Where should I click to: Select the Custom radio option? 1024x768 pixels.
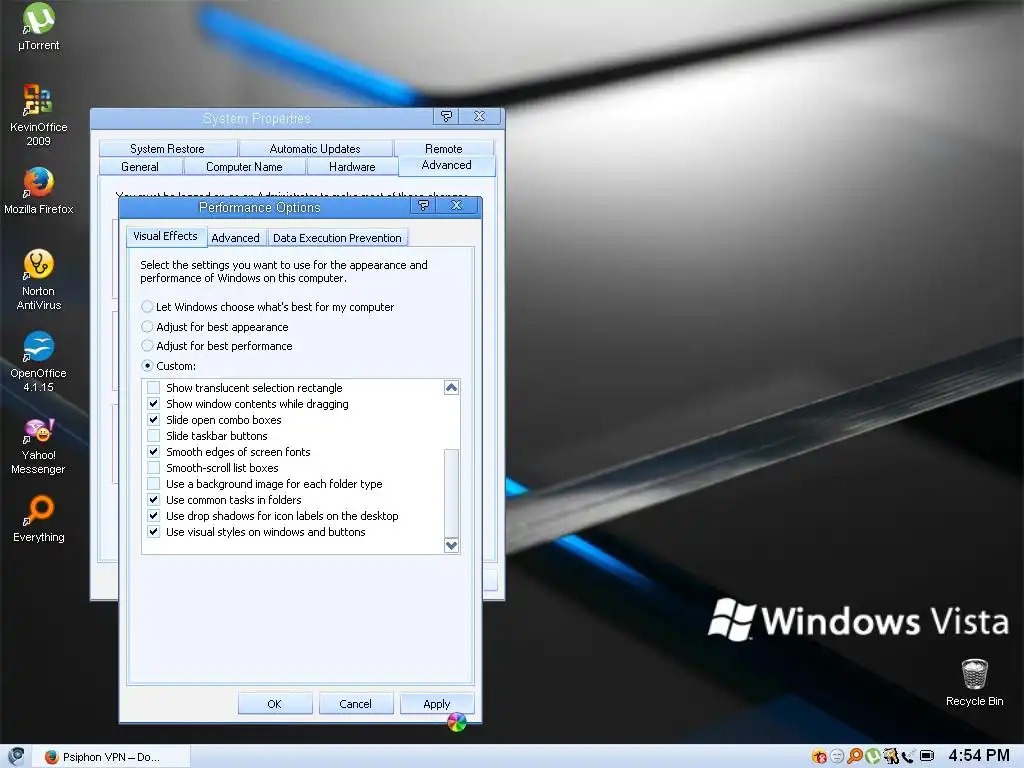pyautogui.click(x=168, y=366)
